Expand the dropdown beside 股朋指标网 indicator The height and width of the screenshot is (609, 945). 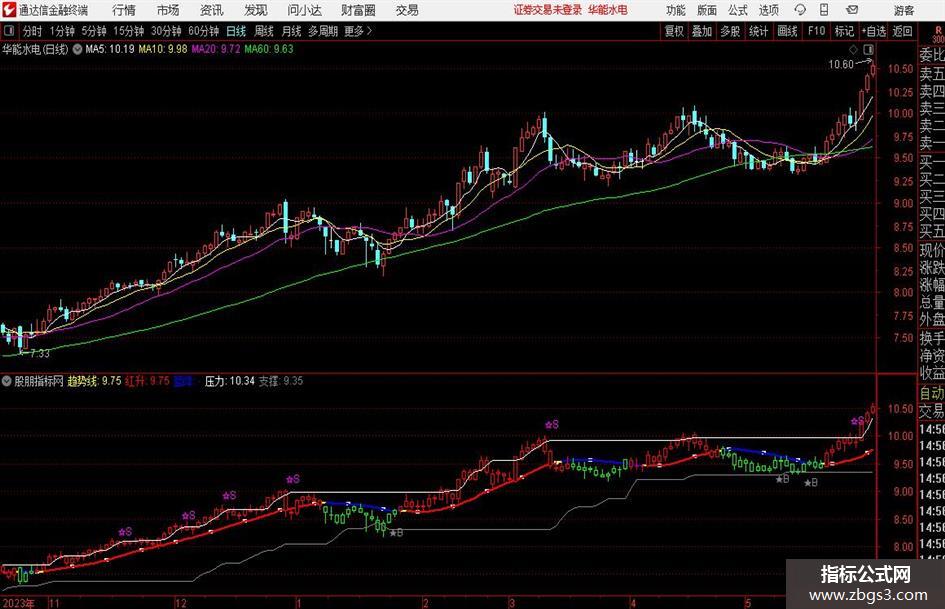(x=7, y=381)
